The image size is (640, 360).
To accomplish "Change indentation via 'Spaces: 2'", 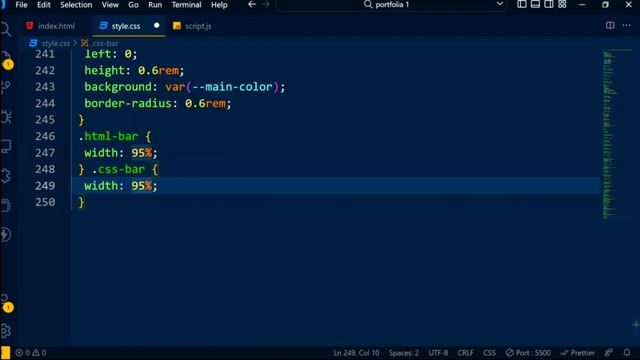I will pos(404,353).
